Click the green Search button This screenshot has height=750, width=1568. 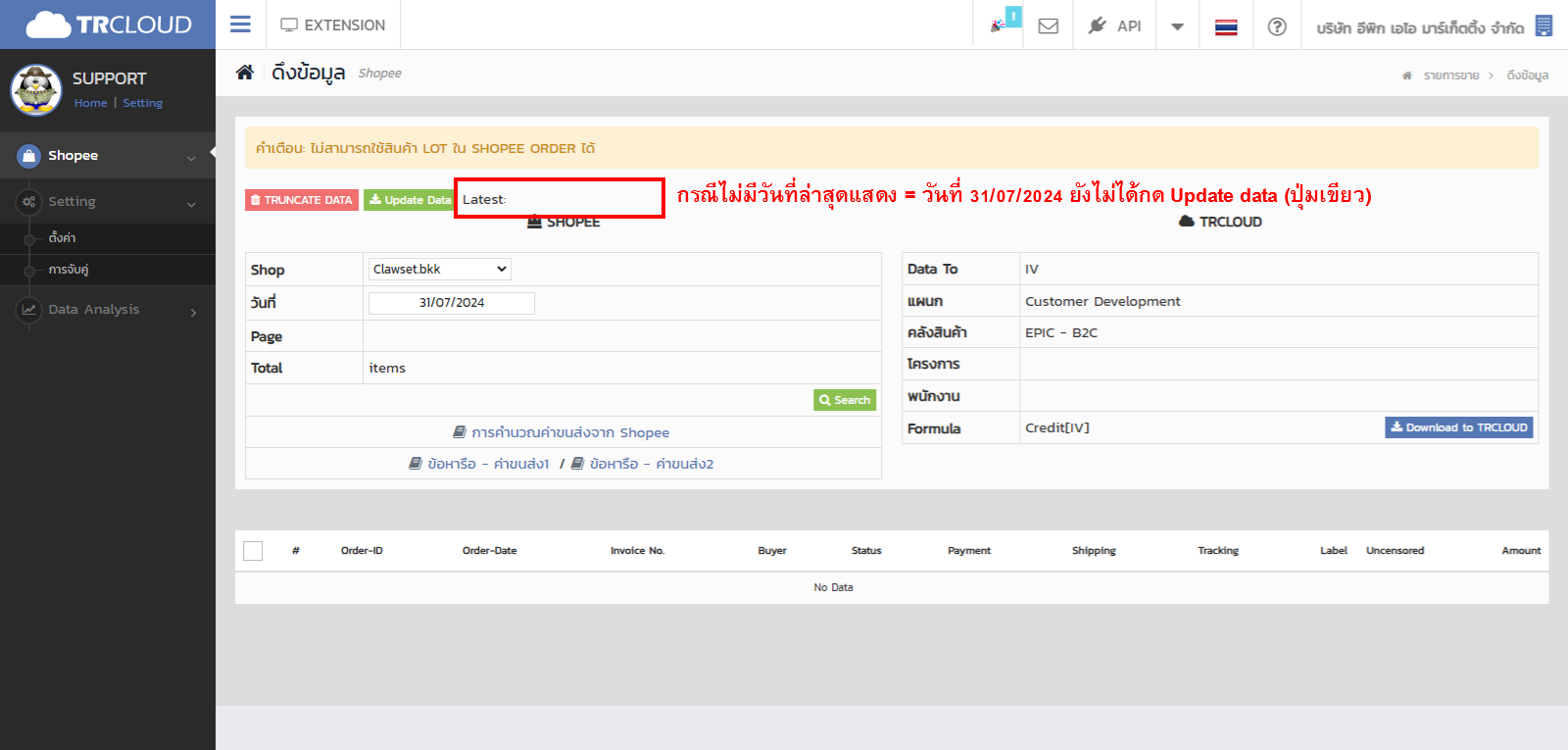[x=845, y=400]
